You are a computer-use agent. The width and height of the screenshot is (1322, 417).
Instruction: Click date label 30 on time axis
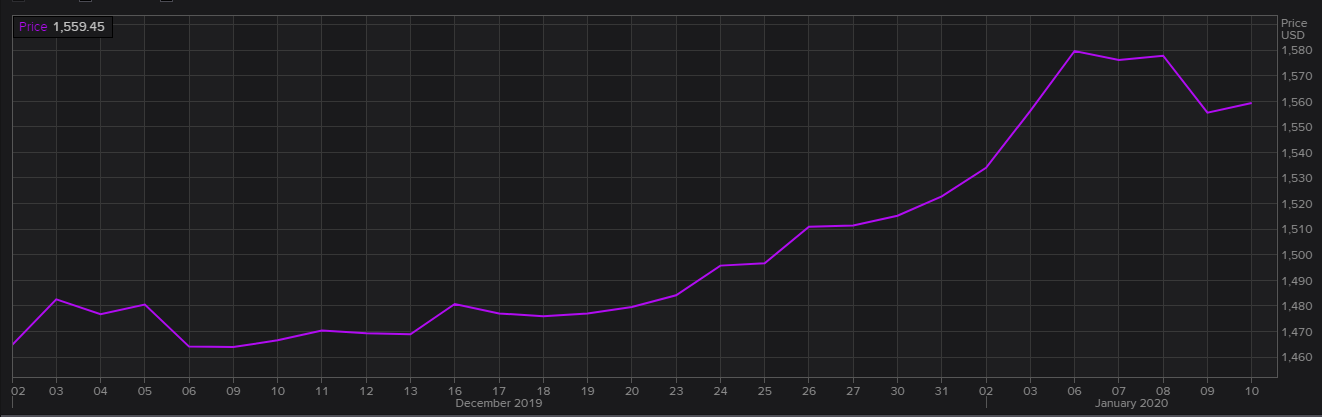pyautogui.click(x=897, y=391)
